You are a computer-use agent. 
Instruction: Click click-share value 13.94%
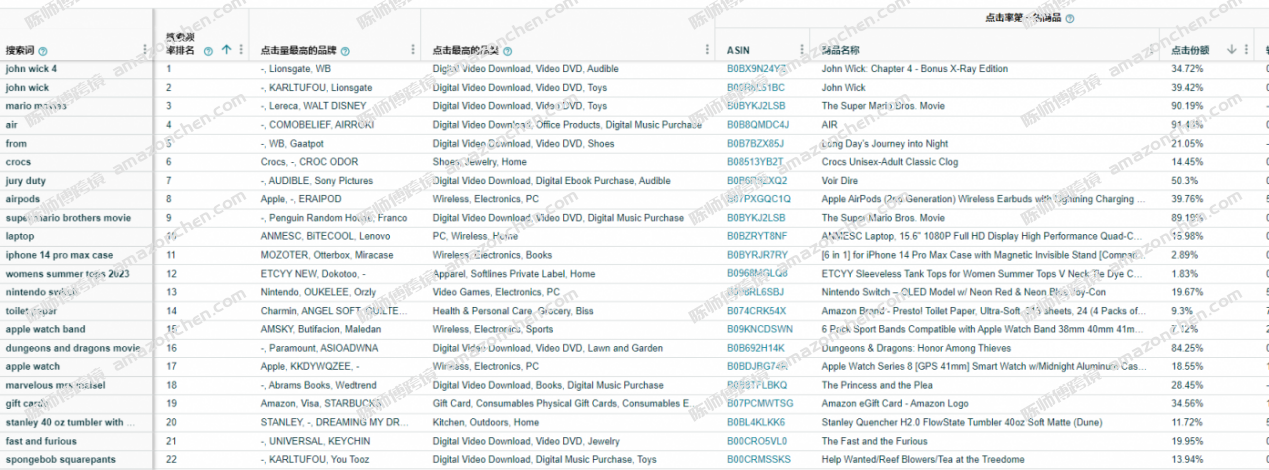pyautogui.click(x=1187, y=460)
